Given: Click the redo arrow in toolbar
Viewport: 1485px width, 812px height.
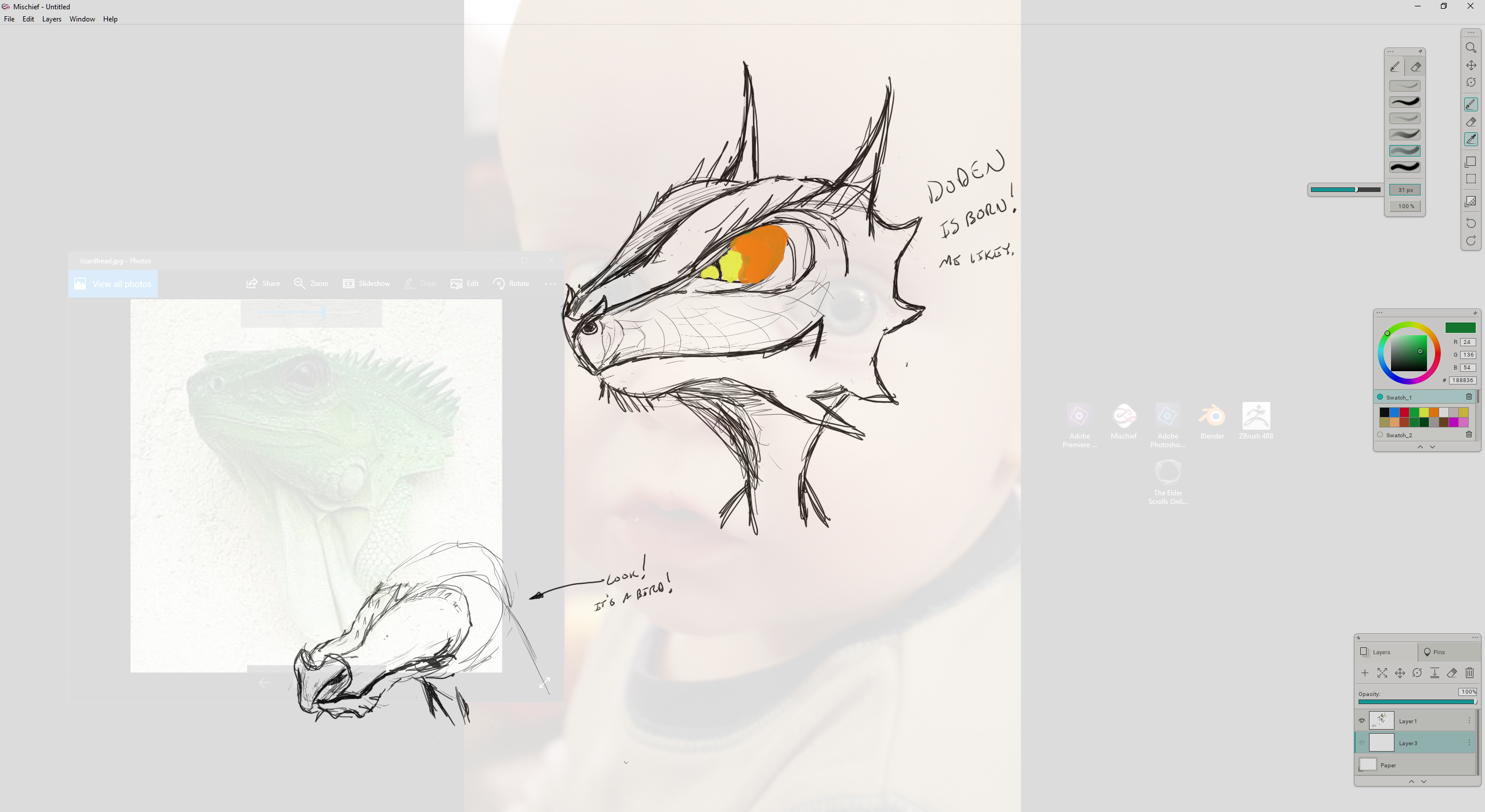Looking at the screenshot, I should [1470, 241].
